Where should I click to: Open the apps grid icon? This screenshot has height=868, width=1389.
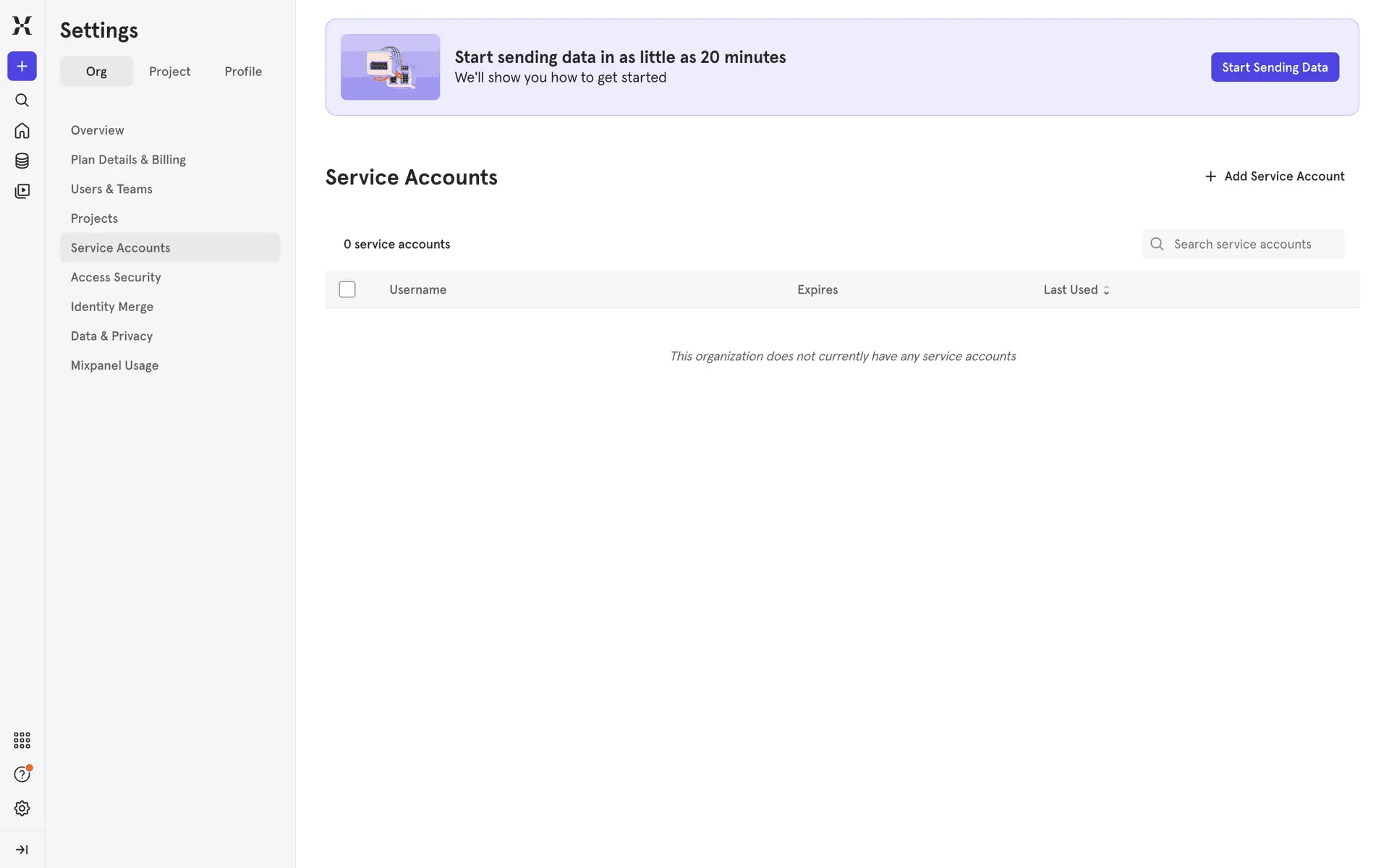[x=22, y=740]
